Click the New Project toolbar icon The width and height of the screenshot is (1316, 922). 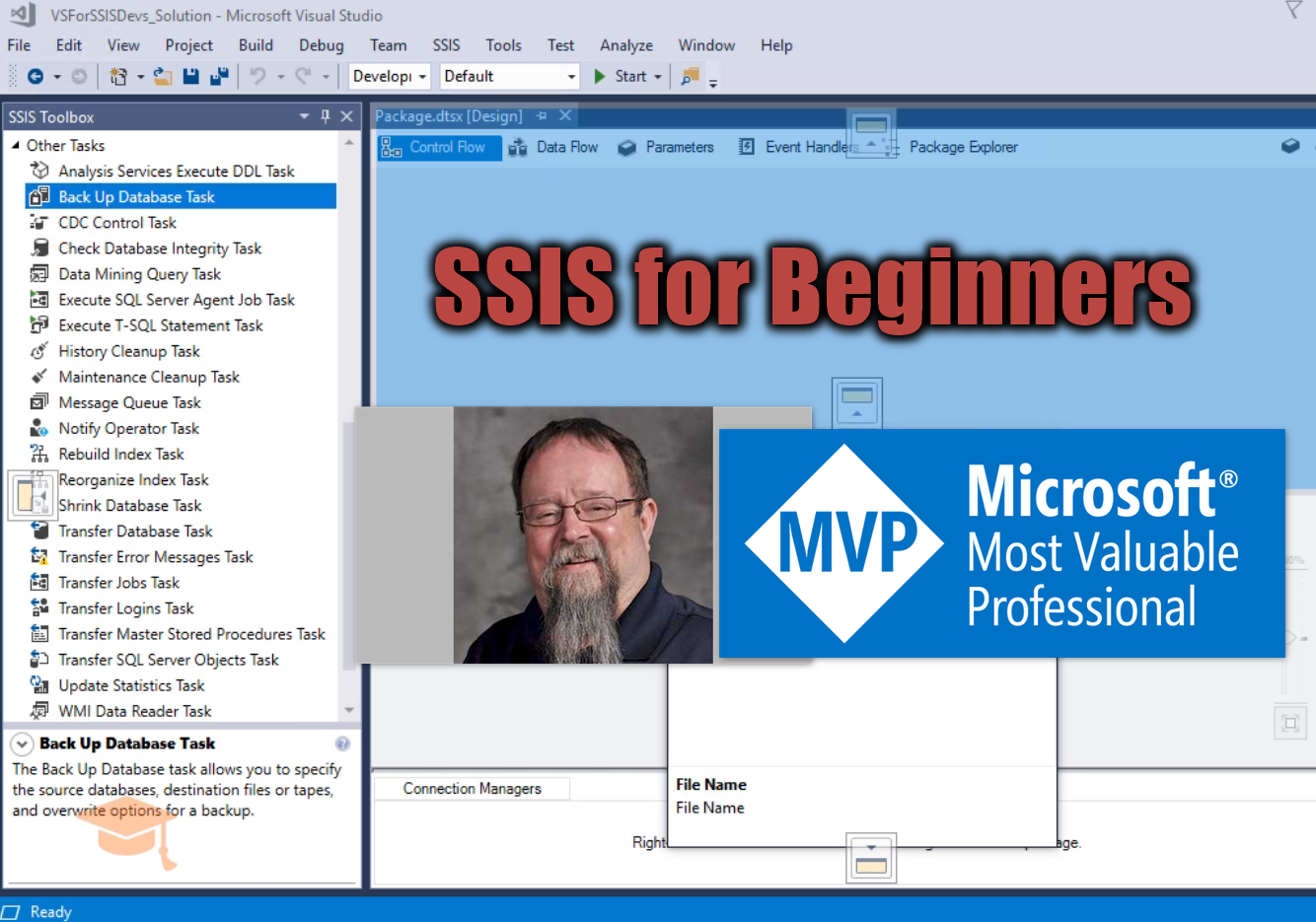(118, 76)
